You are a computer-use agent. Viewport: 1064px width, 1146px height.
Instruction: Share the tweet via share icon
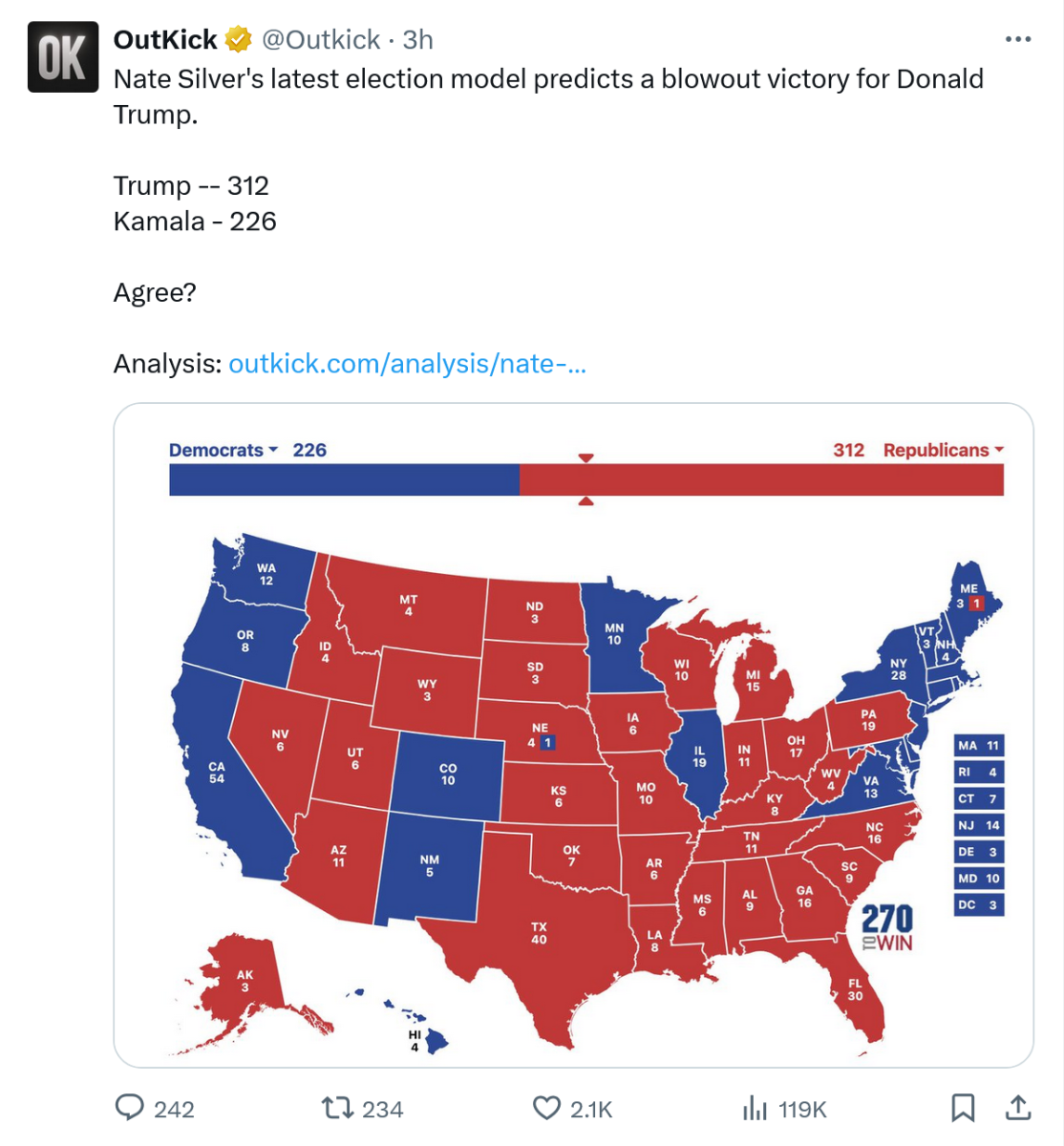[1018, 1108]
